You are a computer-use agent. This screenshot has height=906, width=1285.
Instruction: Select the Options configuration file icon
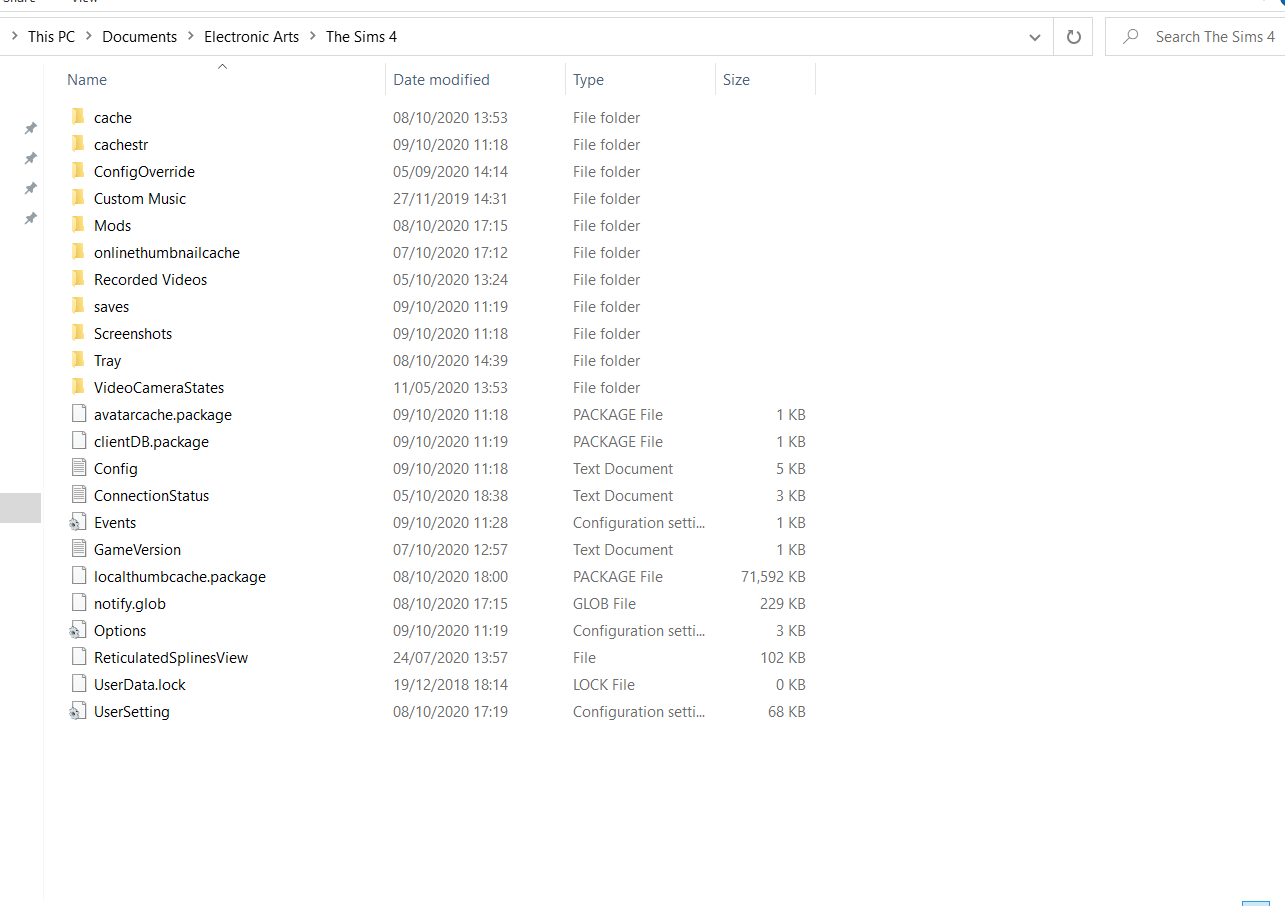tap(78, 630)
